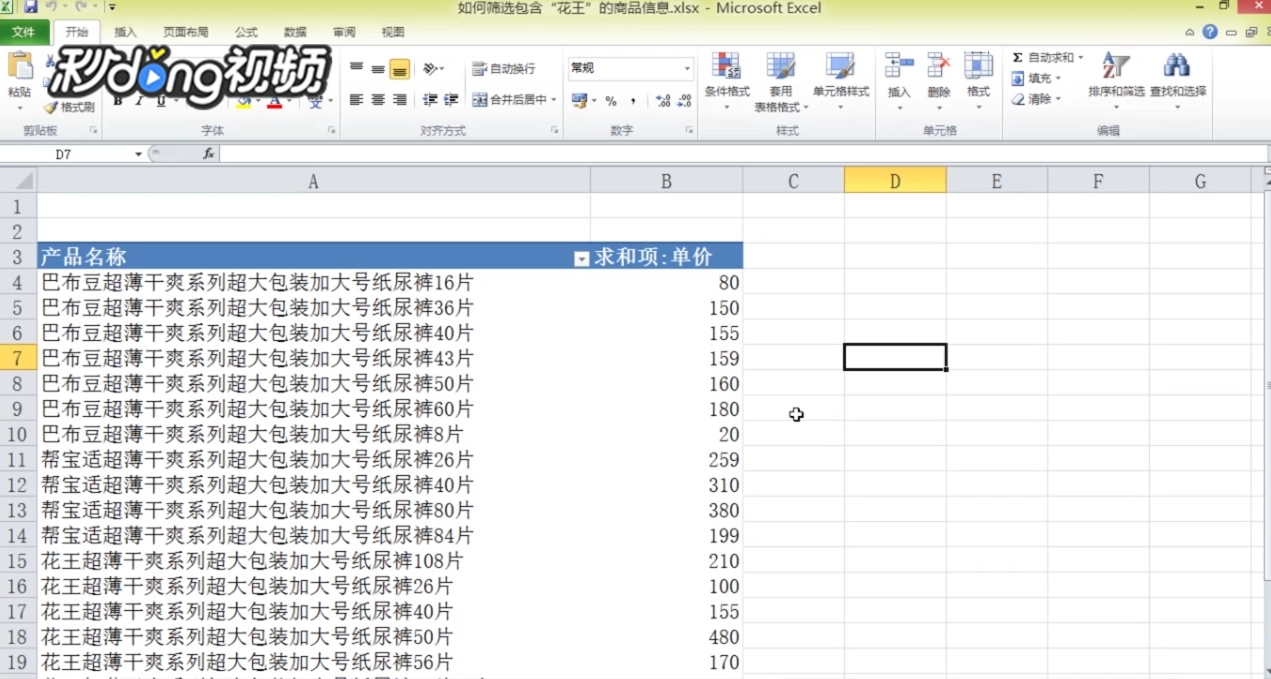Center cell text horizontally
The height and width of the screenshot is (679, 1271).
pyautogui.click(x=378, y=100)
